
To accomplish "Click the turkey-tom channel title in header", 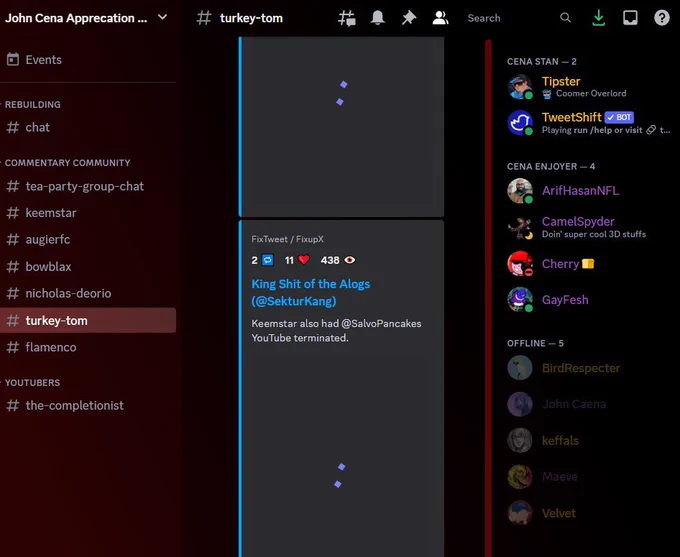I will click(251, 18).
